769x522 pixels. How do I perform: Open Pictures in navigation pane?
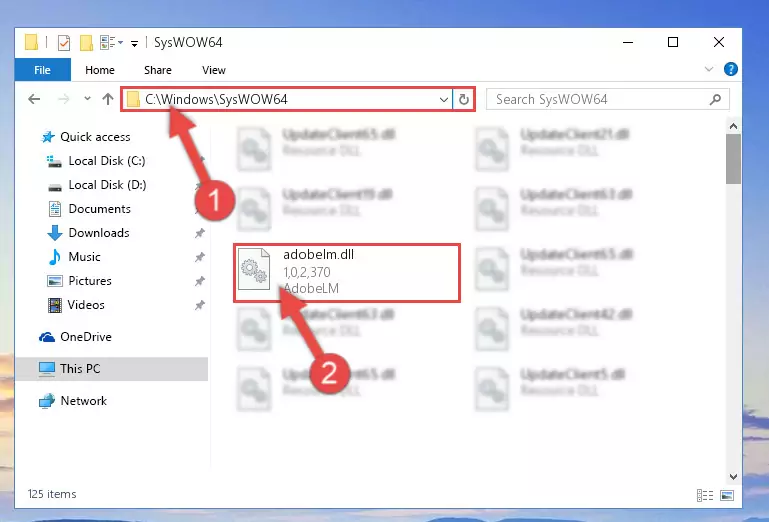90,281
